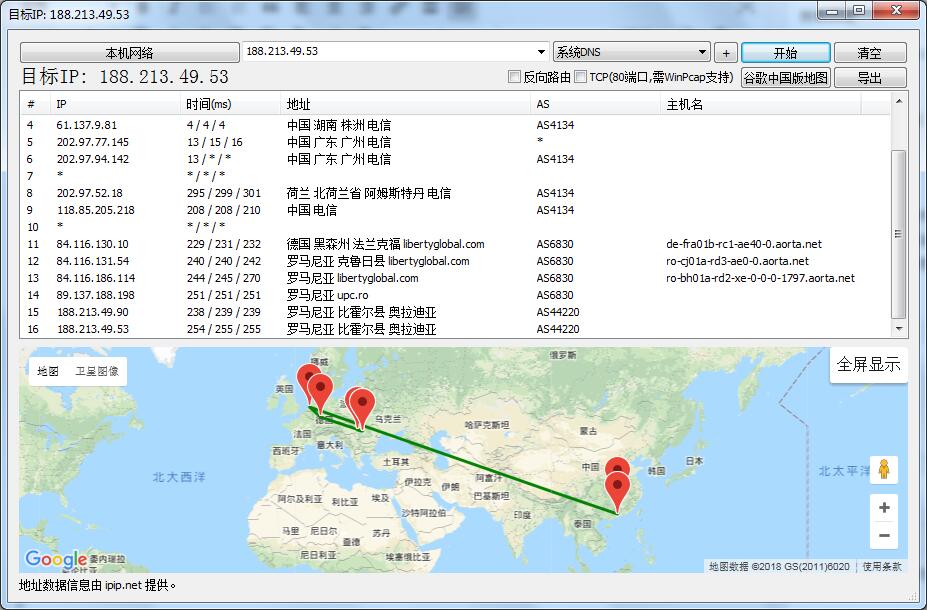This screenshot has width=927, height=610.
Task: Open the 系统DNS dropdown list
Action: tap(703, 52)
